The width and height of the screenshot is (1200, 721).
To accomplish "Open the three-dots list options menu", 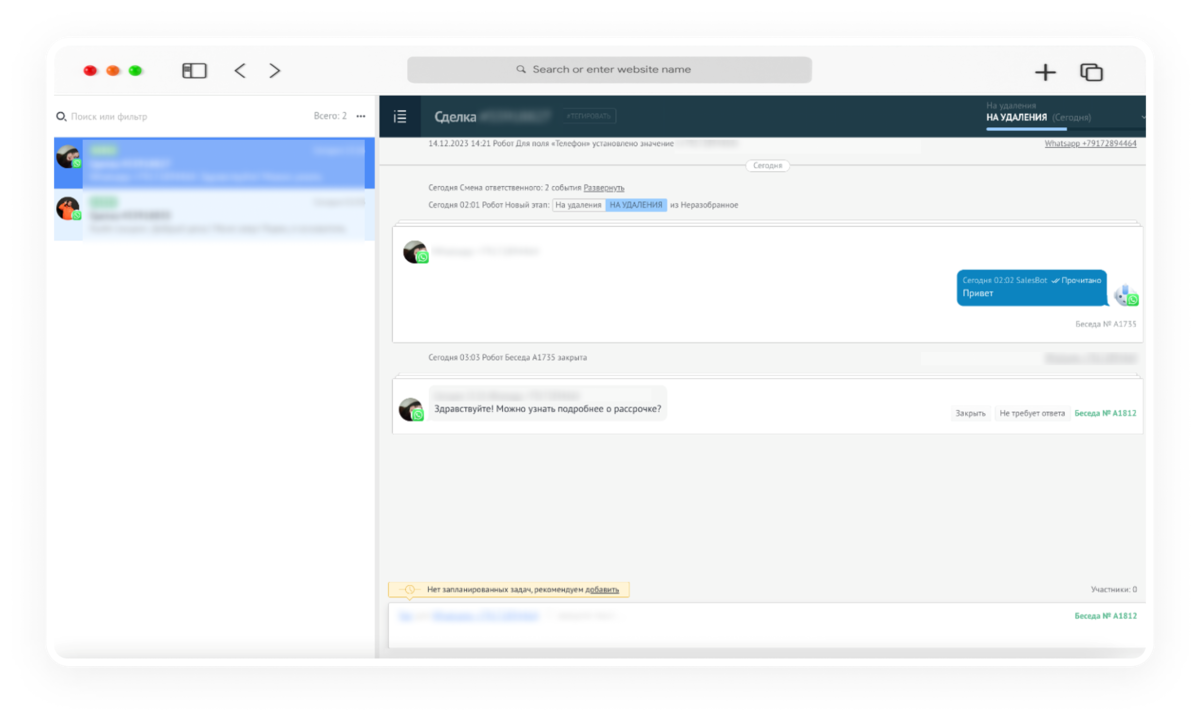I will pyautogui.click(x=361, y=117).
